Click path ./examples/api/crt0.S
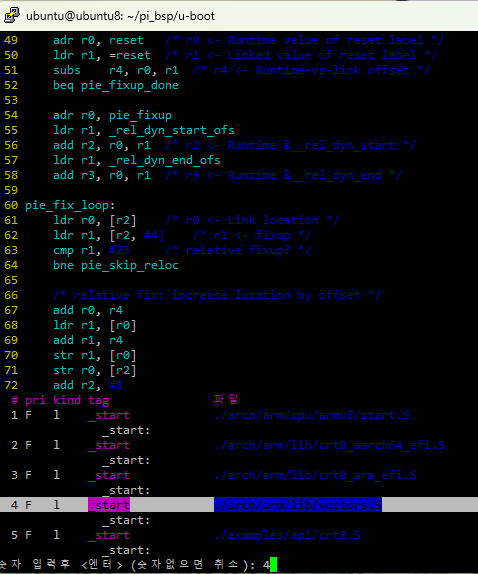This screenshot has height=574, width=478. pos(287,536)
